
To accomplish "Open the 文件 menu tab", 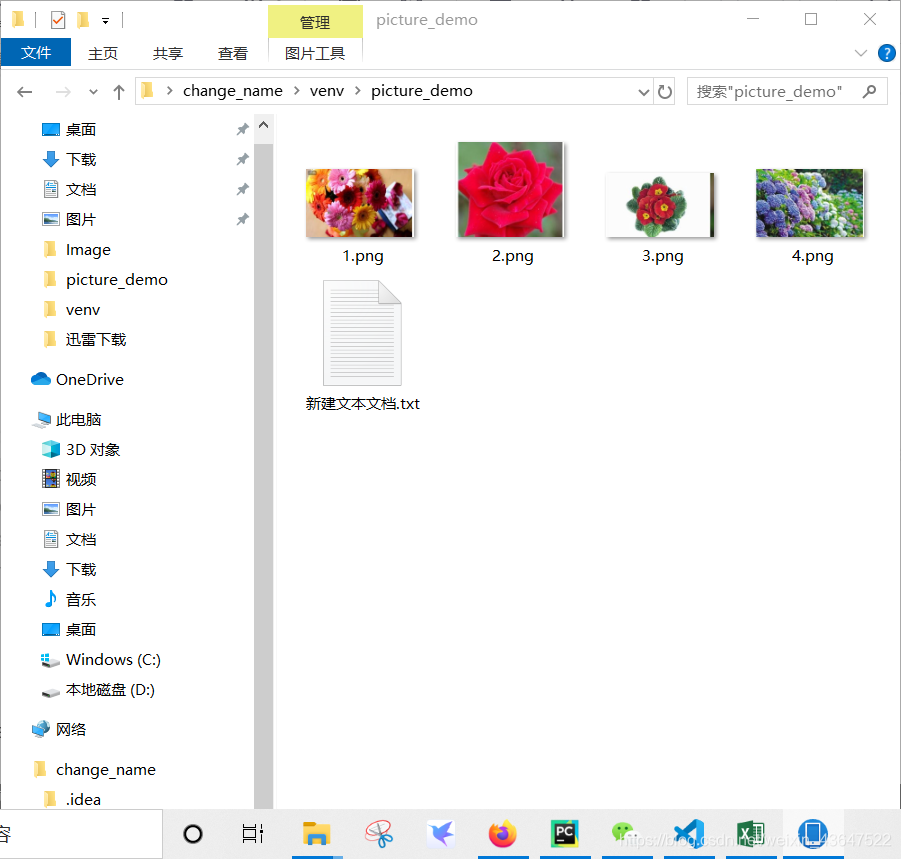I will click(x=36, y=53).
